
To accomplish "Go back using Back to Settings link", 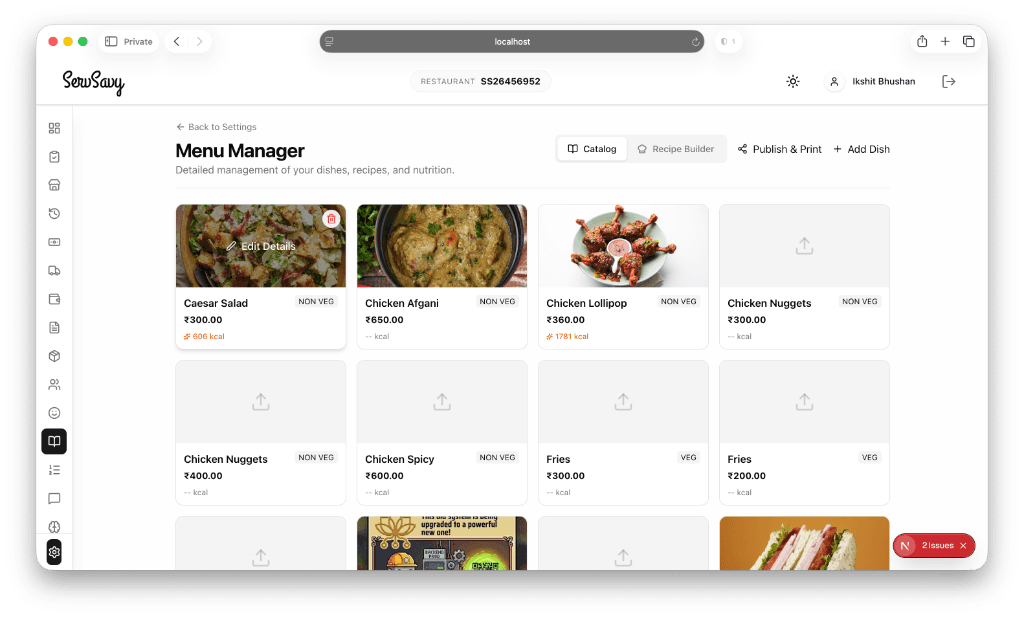I will click(x=216, y=127).
